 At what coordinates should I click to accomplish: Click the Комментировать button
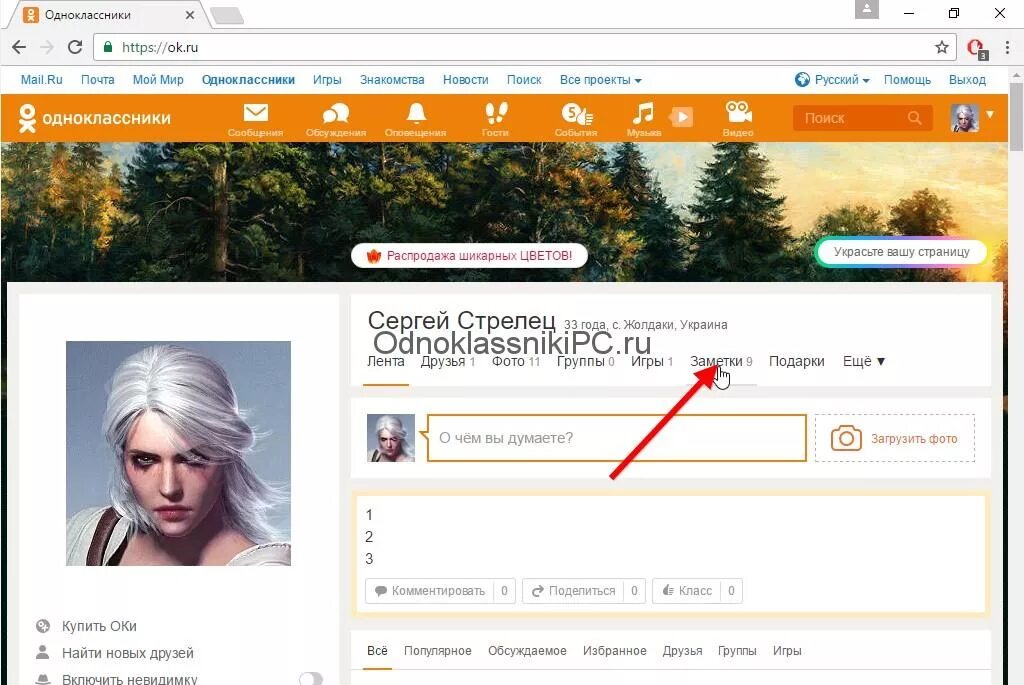tap(440, 591)
